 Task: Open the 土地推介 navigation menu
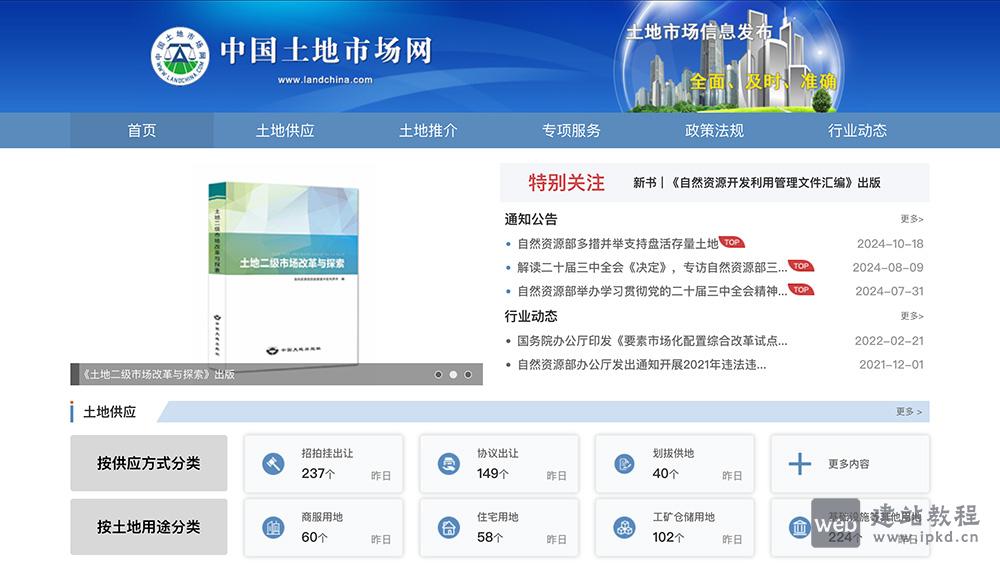tap(428, 131)
